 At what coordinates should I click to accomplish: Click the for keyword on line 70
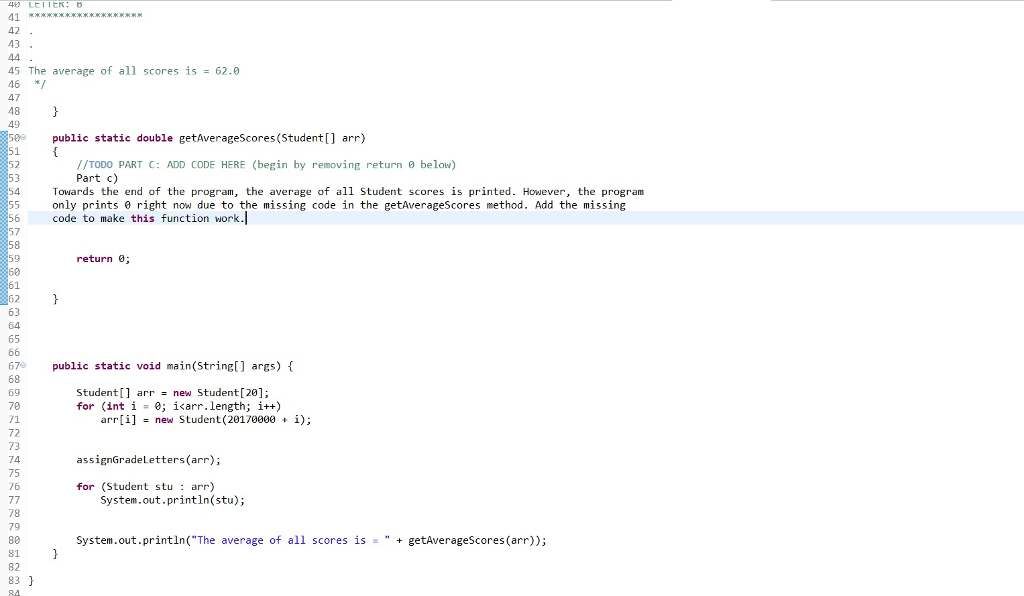[x=86, y=405]
